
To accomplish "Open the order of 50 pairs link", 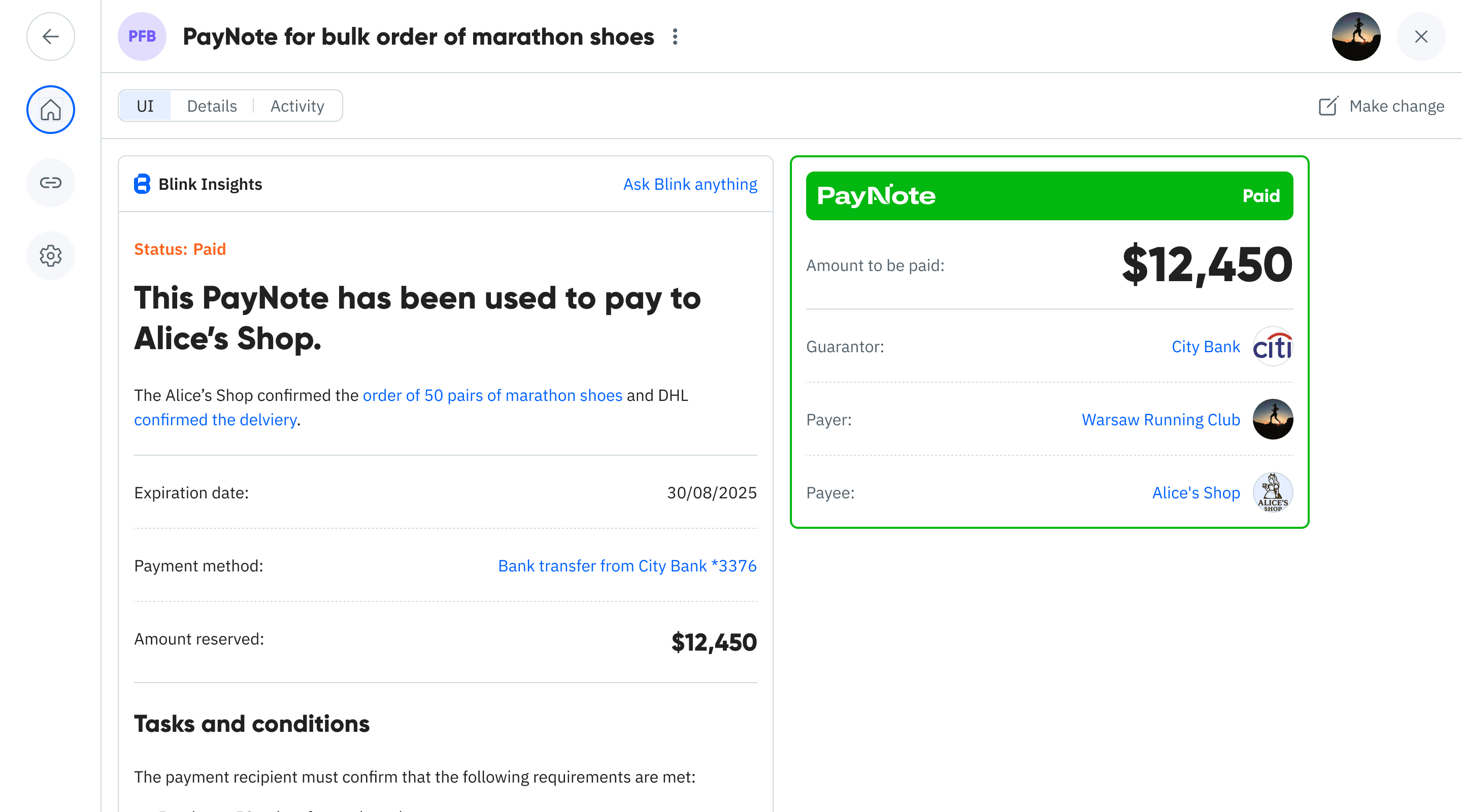I will pos(492,395).
